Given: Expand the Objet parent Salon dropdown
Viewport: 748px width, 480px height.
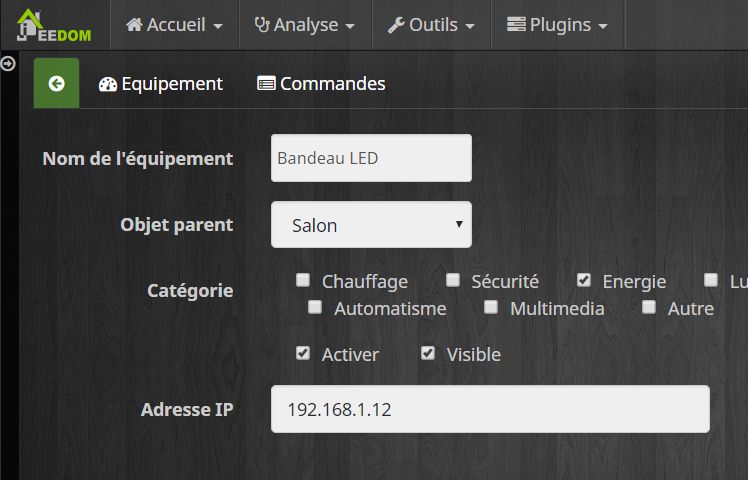Looking at the screenshot, I should 371,225.
